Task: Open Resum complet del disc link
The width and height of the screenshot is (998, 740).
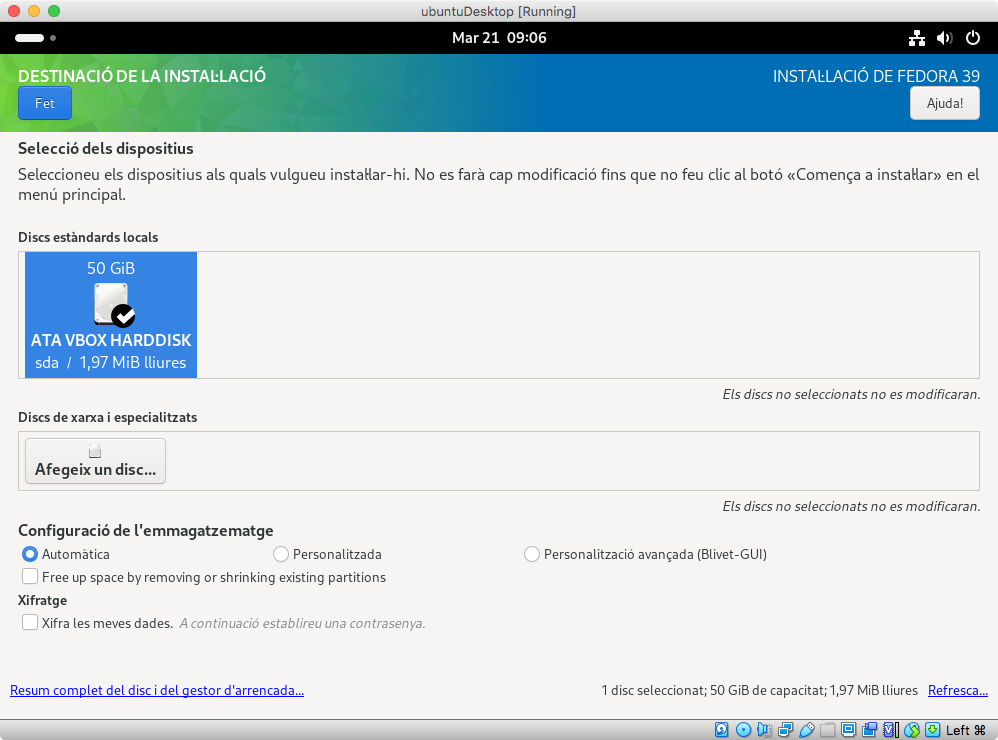Action: point(157,690)
